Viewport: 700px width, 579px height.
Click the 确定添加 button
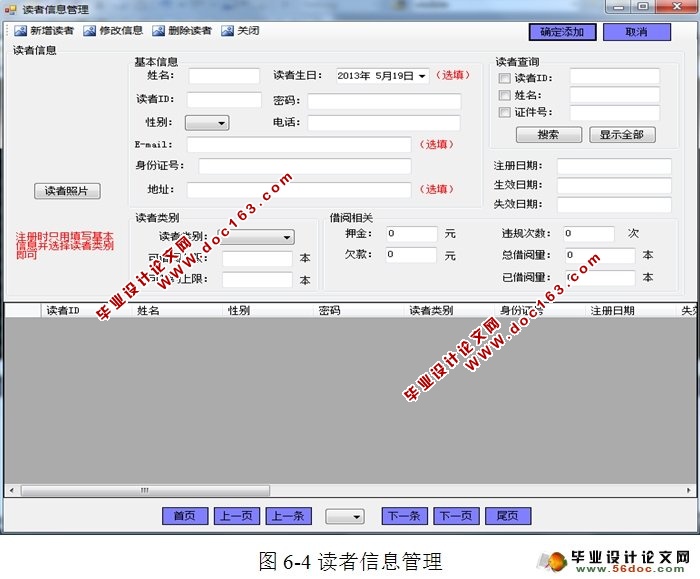pyautogui.click(x=562, y=32)
